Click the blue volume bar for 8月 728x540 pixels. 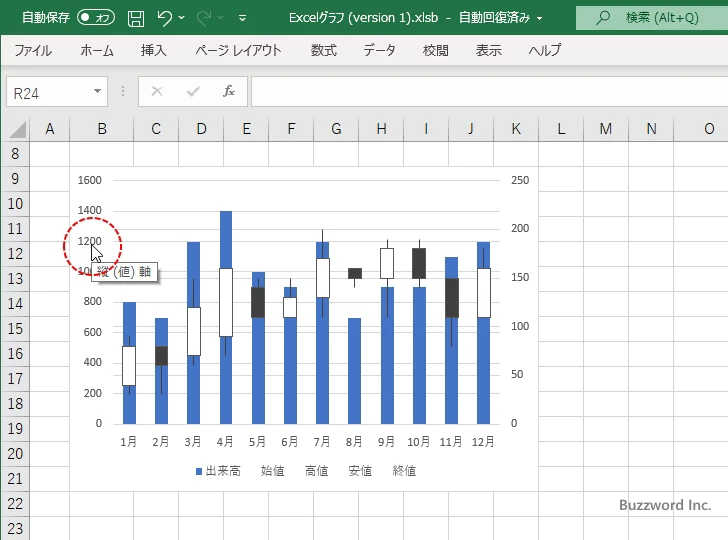click(355, 371)
